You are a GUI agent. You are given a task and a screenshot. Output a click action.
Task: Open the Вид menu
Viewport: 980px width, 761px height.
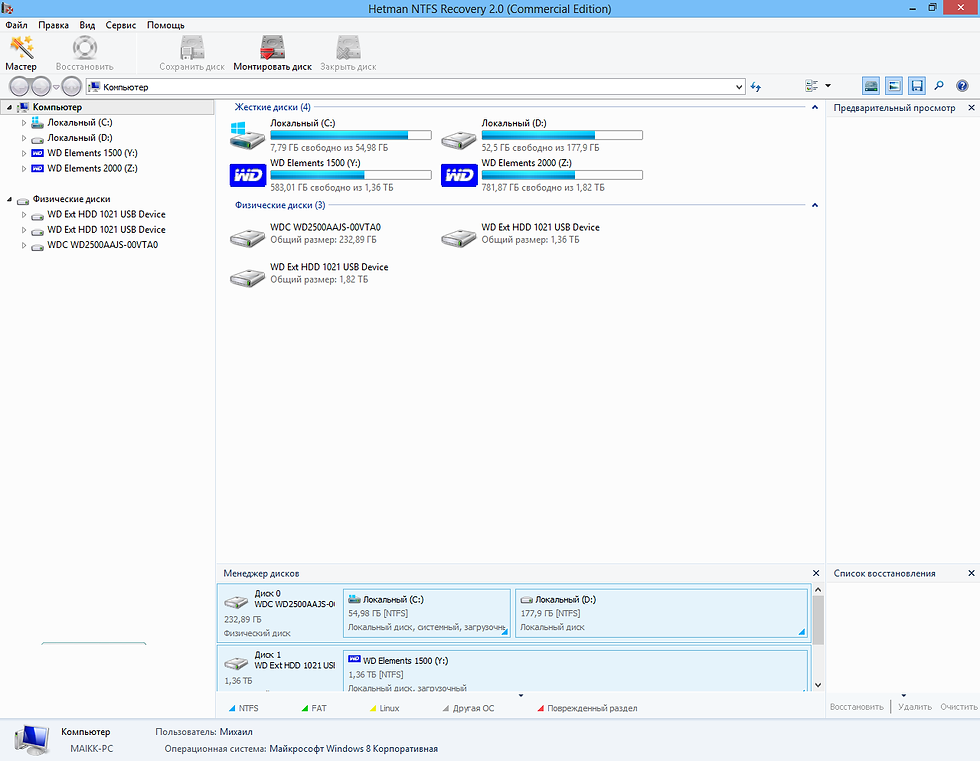click(x=87, y=25)
